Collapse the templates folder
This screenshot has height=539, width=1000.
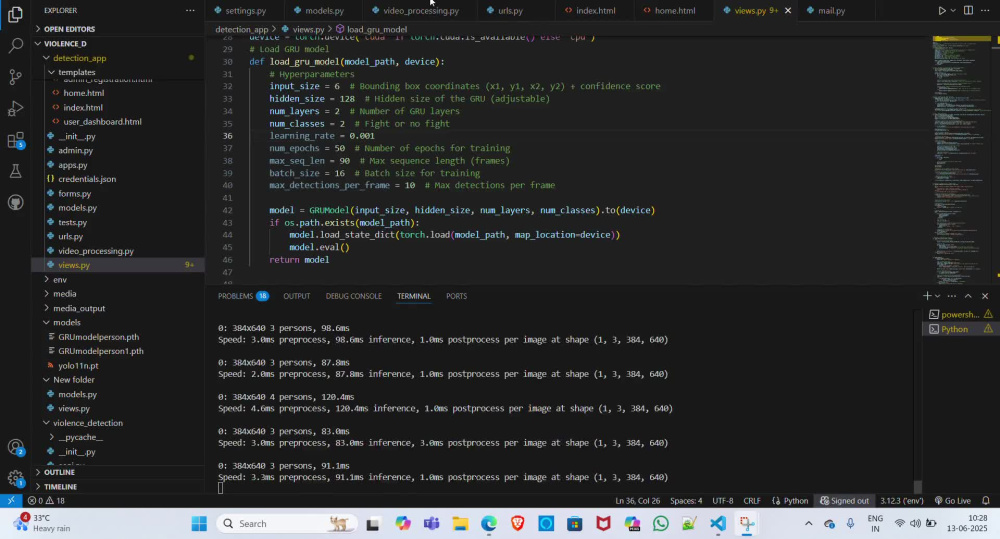(x=77, y=72)
